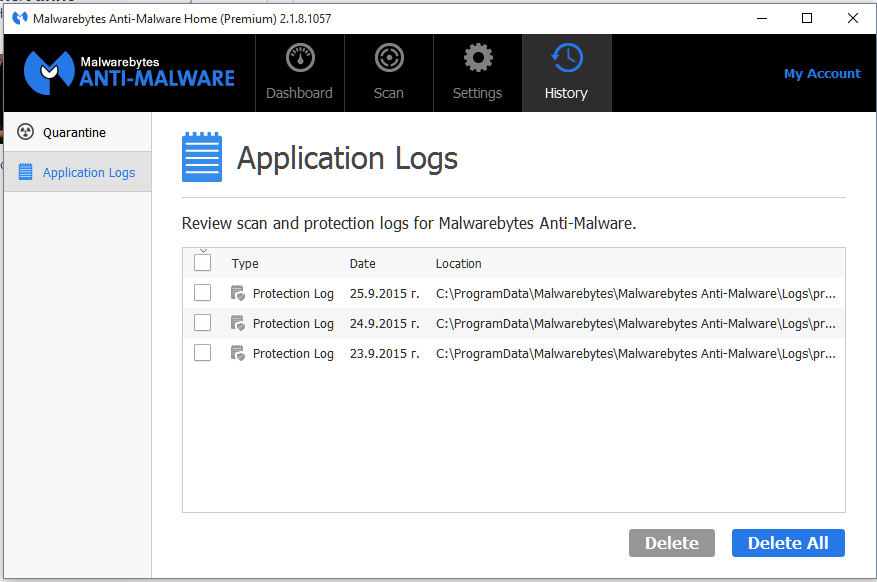Select the History tab

(x=567, y=73)
